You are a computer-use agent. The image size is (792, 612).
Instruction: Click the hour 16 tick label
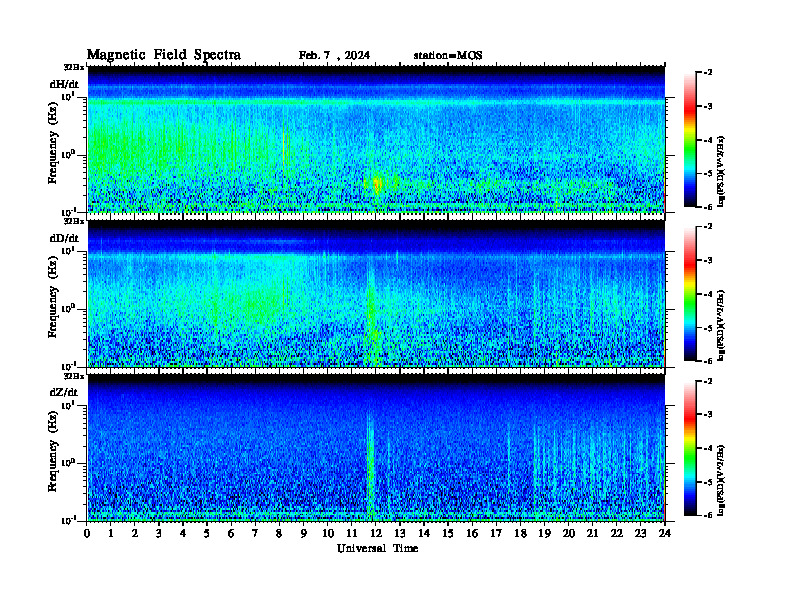coord(472,534)
